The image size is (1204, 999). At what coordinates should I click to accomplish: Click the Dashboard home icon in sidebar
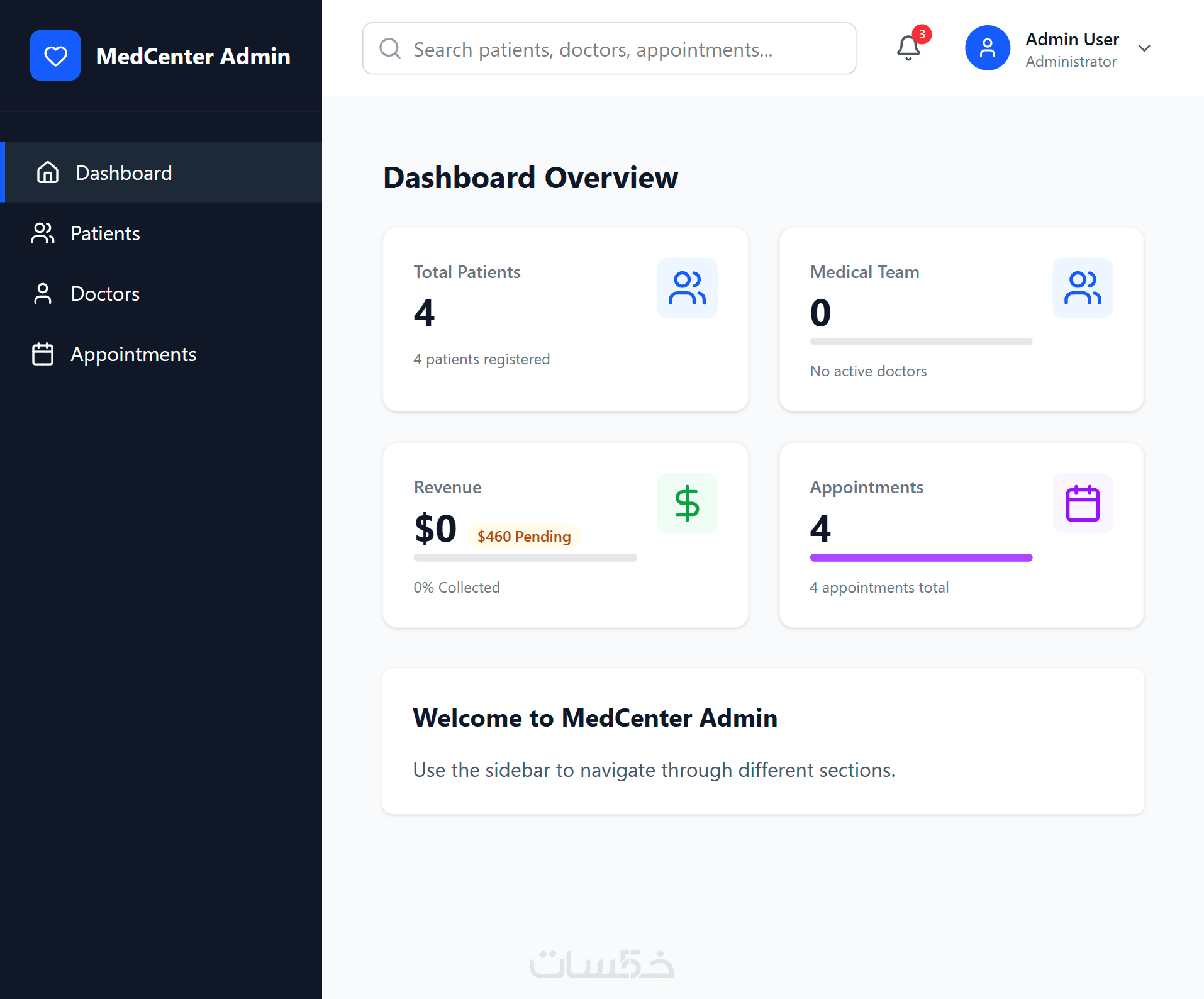point(48,172)
